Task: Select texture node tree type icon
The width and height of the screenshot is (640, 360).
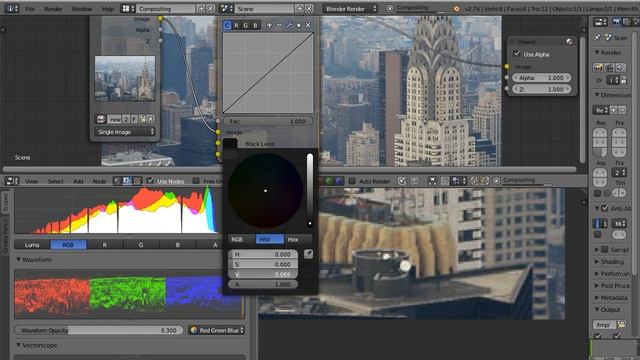Action: [x=137, y=181]
